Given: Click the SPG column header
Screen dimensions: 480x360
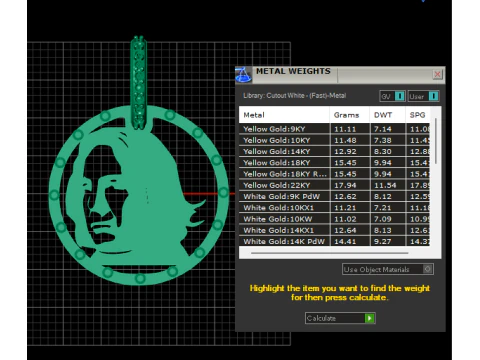Looking at the screenshot, I should 418,115.
